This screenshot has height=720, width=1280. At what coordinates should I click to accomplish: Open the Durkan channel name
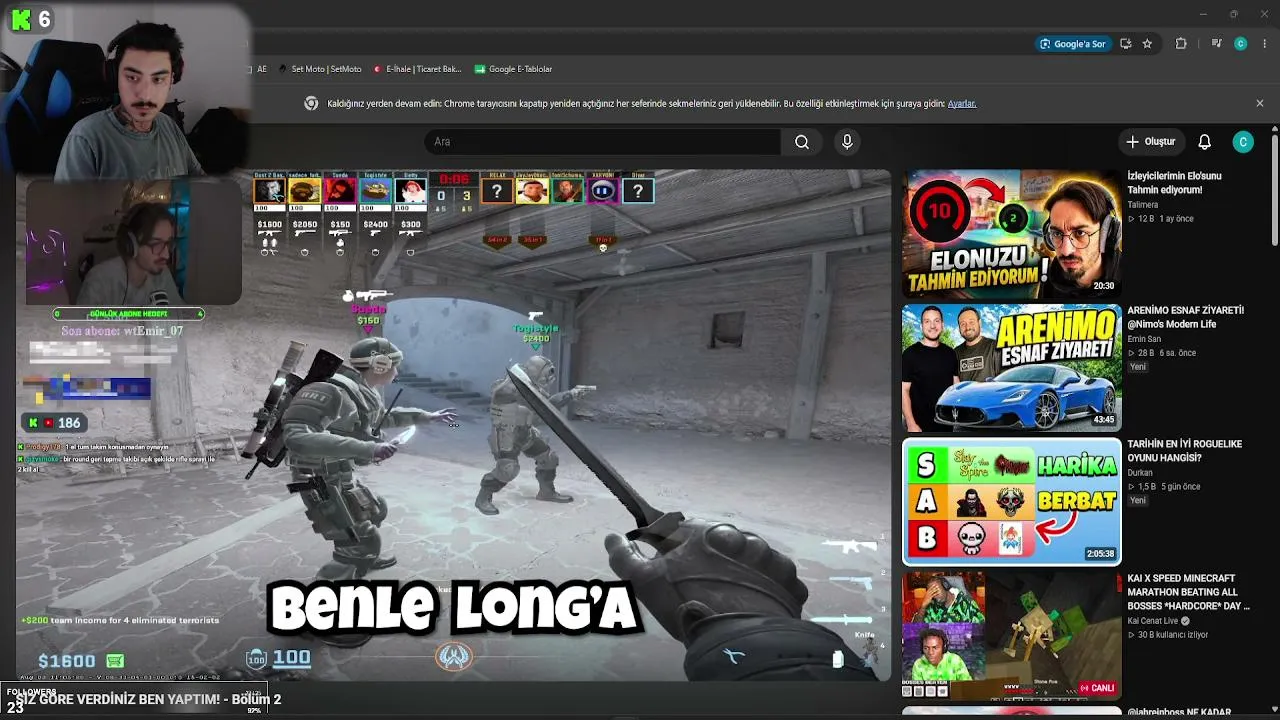[1140, 473]
